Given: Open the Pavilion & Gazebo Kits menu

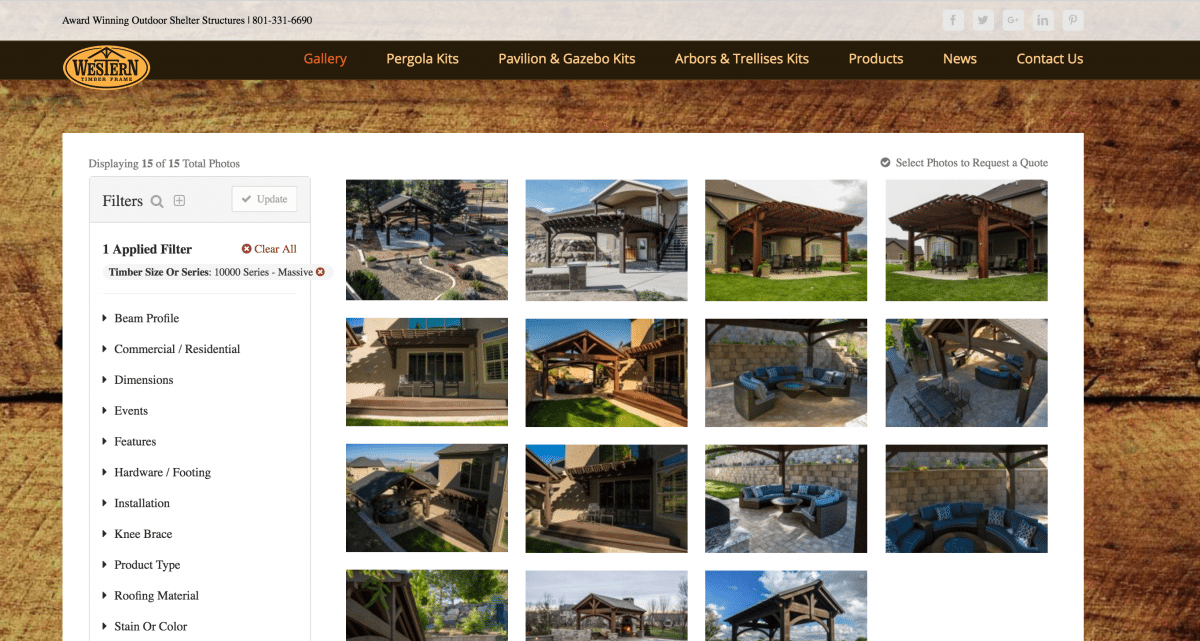Looking at the screenshot, I should (567, 59).
